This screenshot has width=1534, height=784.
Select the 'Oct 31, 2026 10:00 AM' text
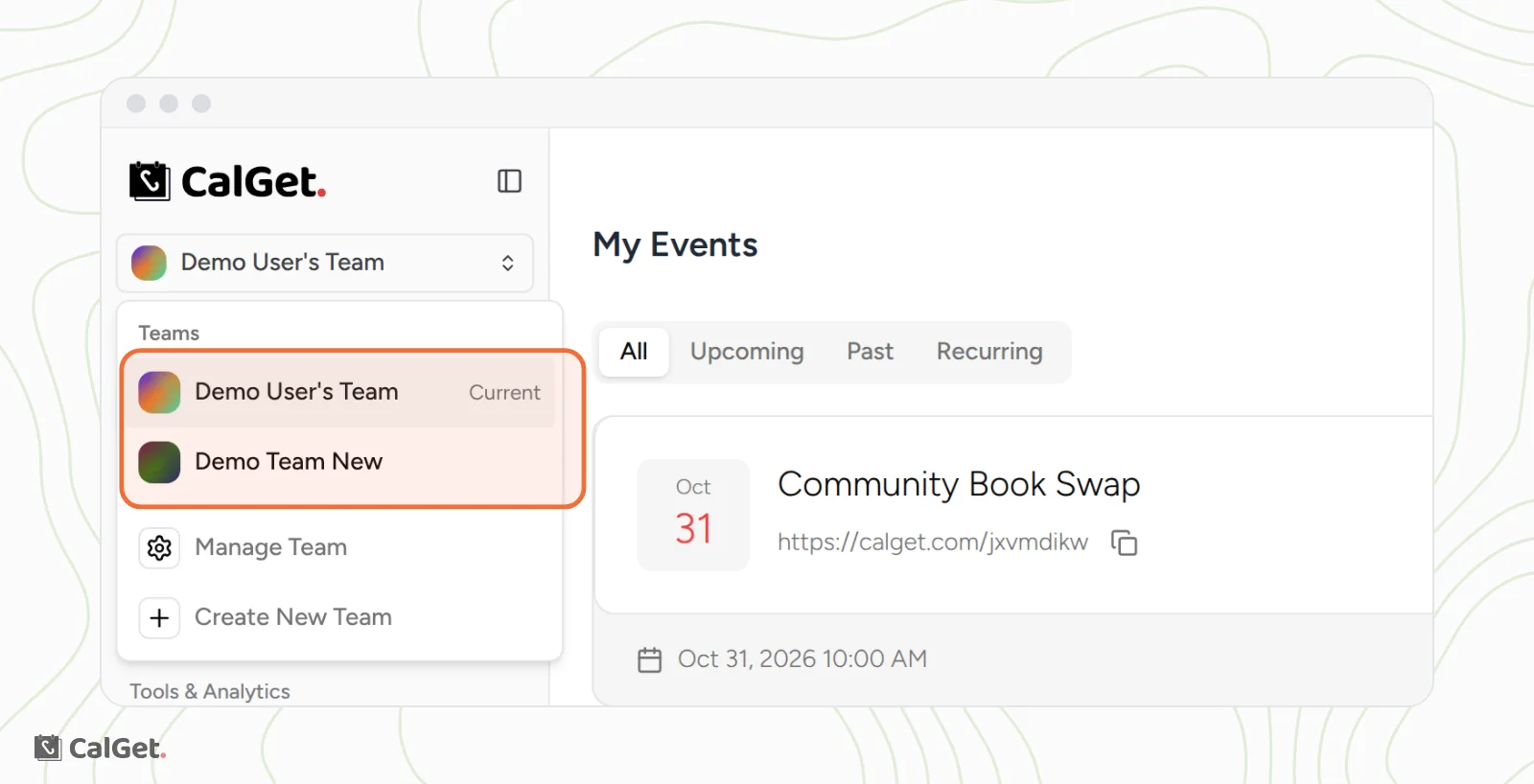pos(802,659)
